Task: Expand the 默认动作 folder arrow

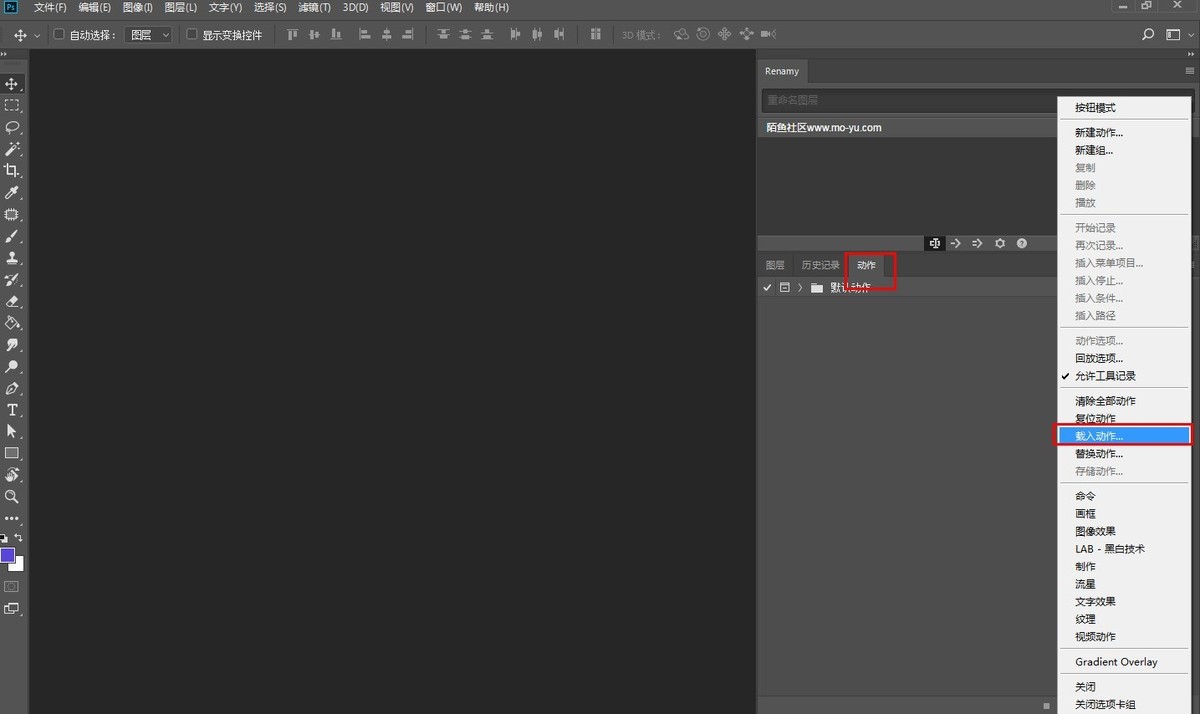Action: pyautogui.click(x=800, y=287)
